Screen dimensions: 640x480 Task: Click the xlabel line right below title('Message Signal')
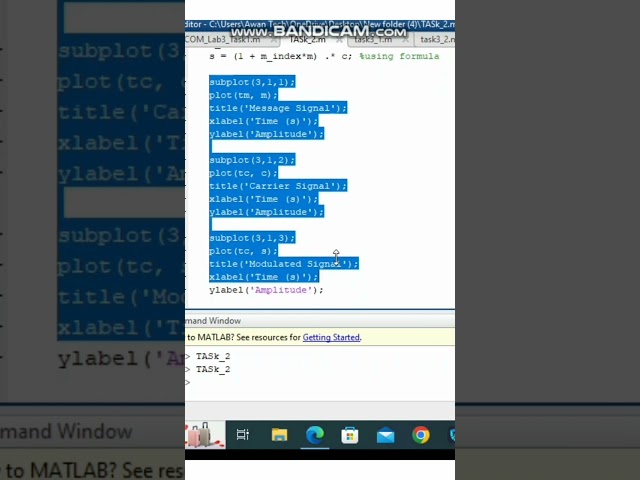click(263, 121)
